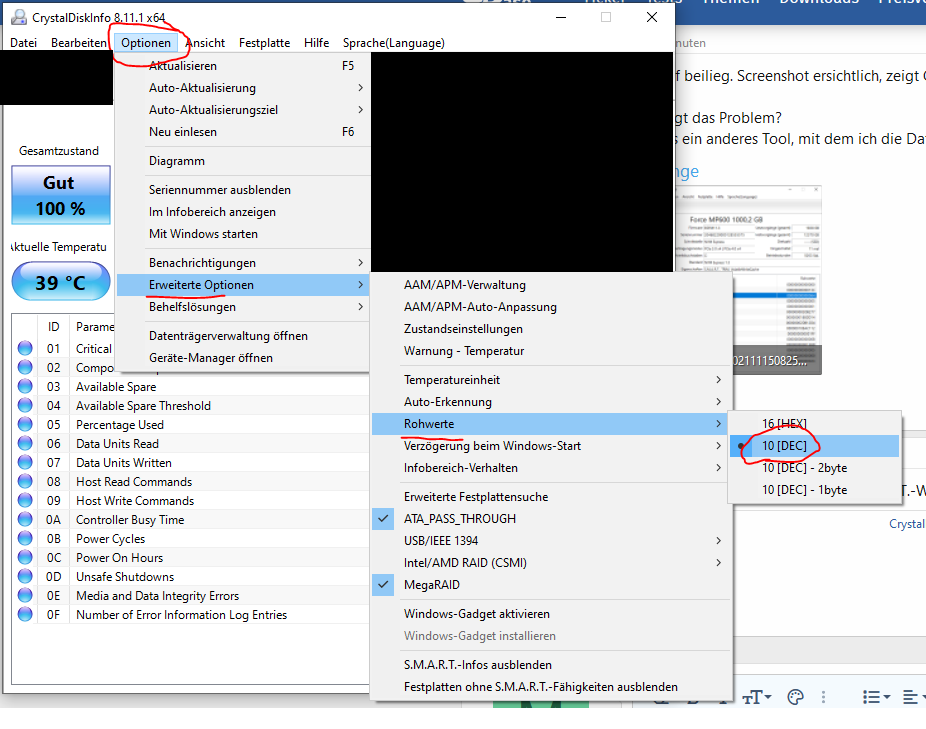Click status circle beside Number of Error Information Log Entries

point(25,614)
